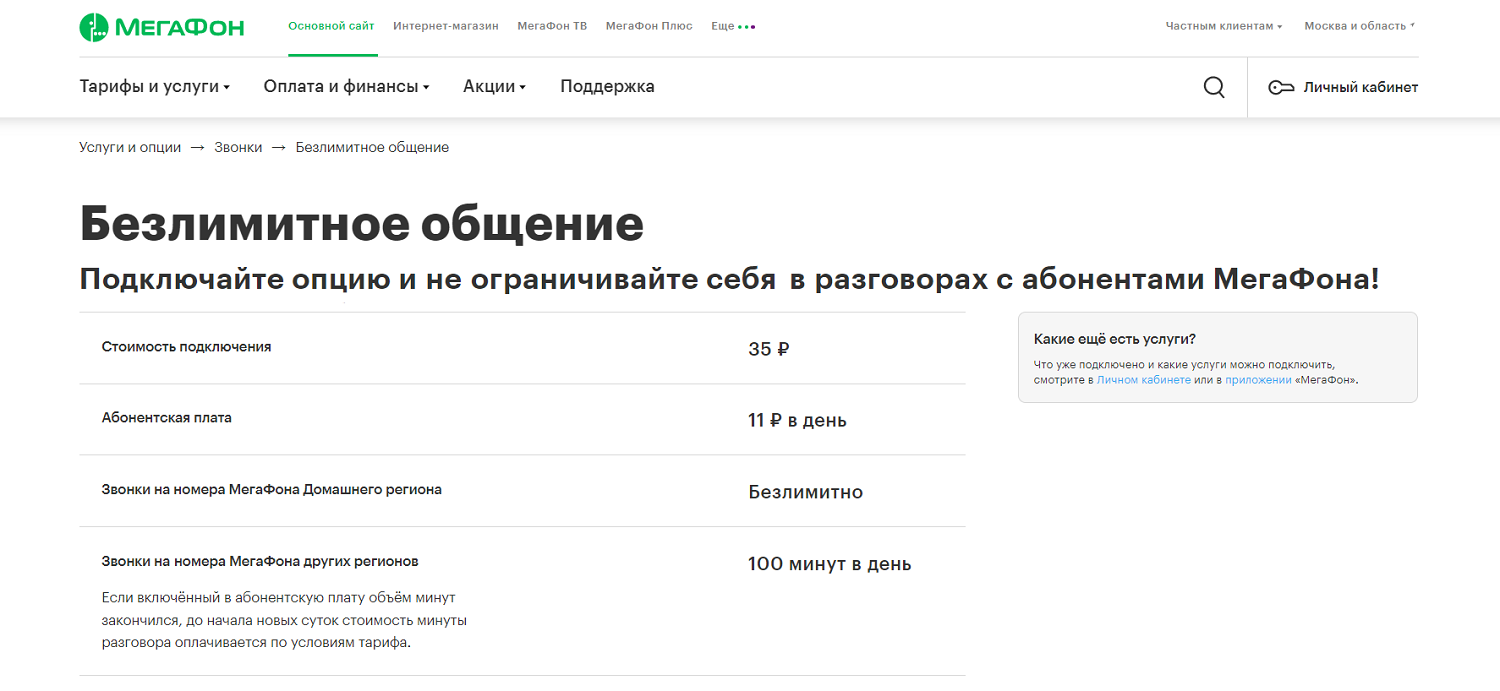Open the приложении link in sidebar
This screenshot has width=1500, height=691.
pyautogui.click(x=1258, y=380)
